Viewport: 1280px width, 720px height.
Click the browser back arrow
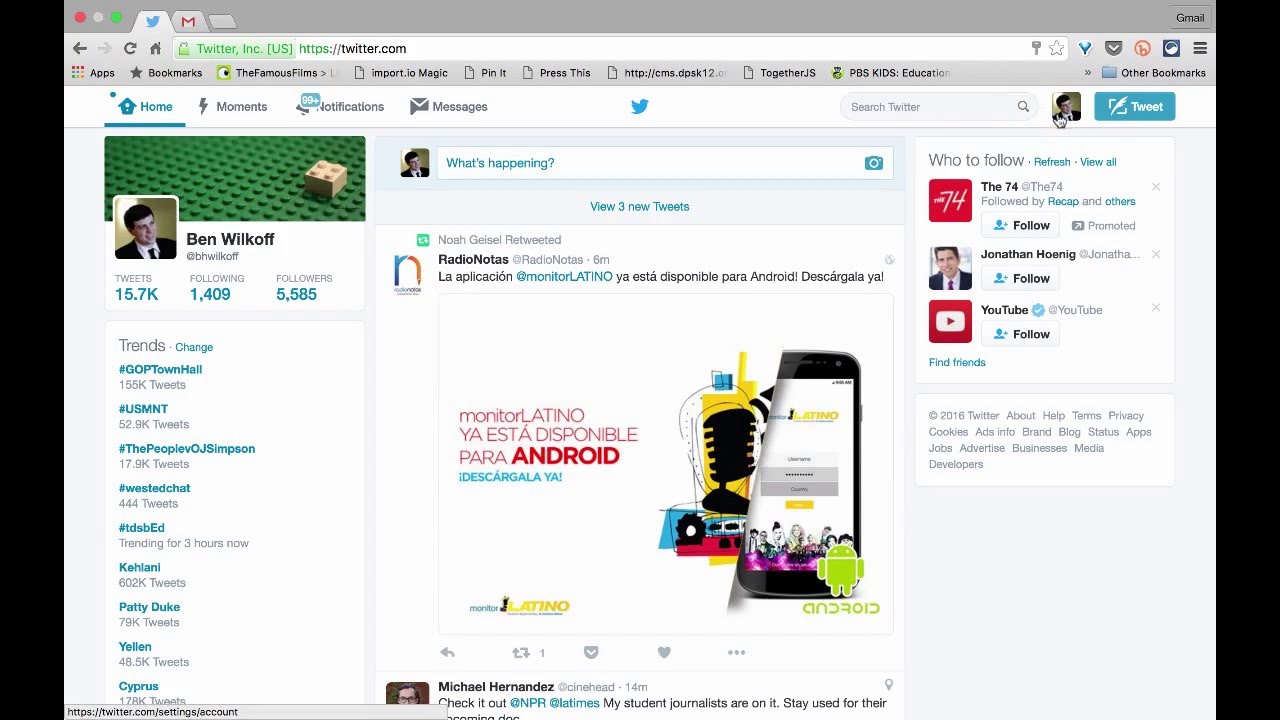point(80,48)
